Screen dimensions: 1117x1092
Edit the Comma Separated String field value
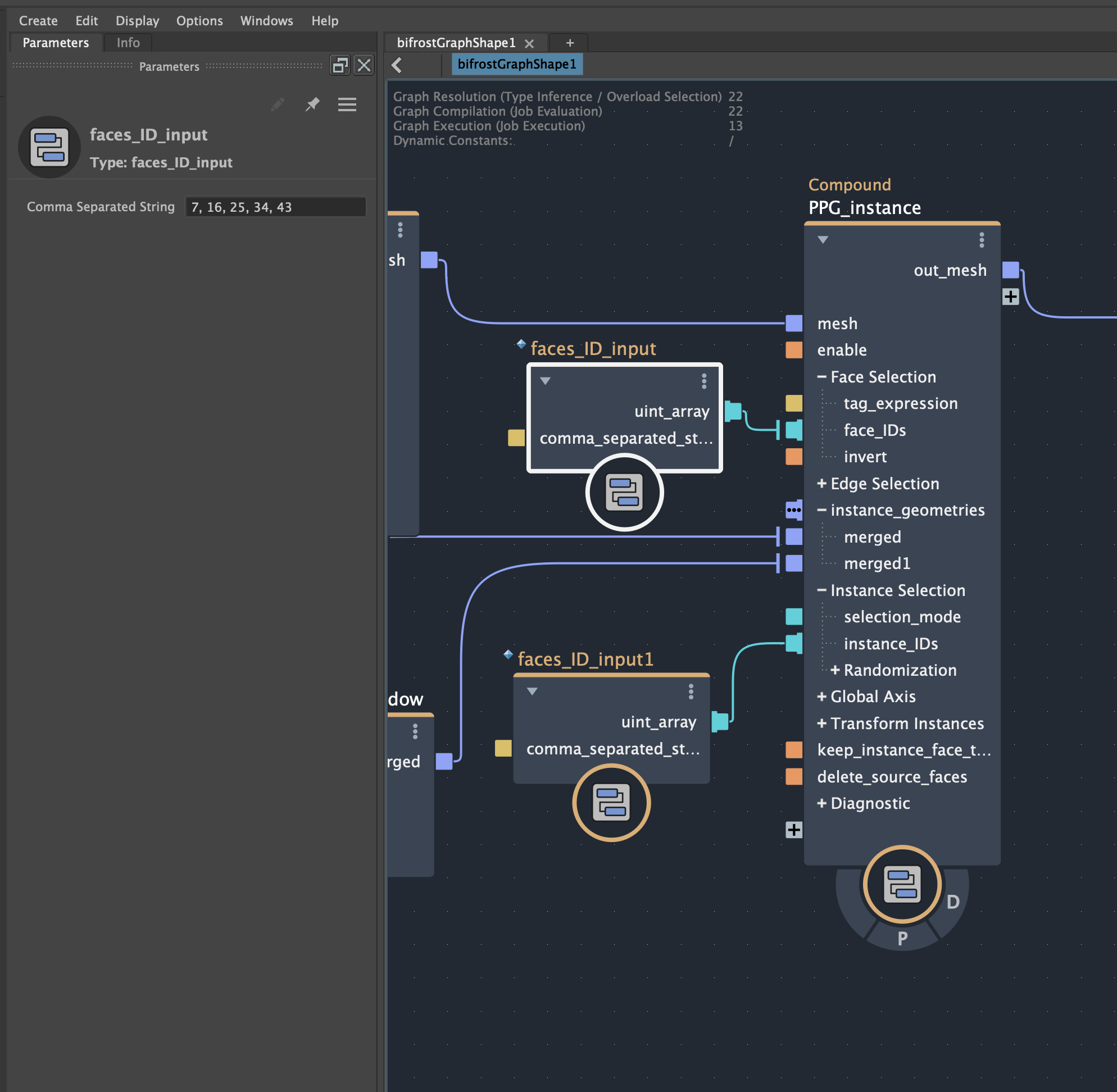pos(275,207)
